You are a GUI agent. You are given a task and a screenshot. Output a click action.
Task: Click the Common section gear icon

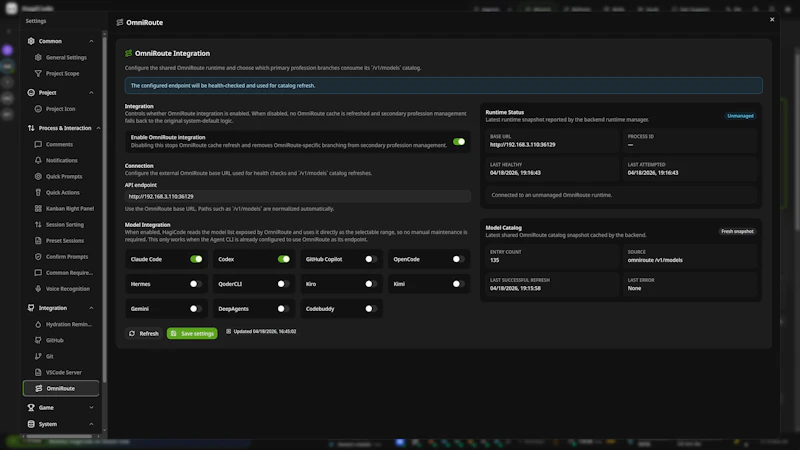[x=31, y=41]
